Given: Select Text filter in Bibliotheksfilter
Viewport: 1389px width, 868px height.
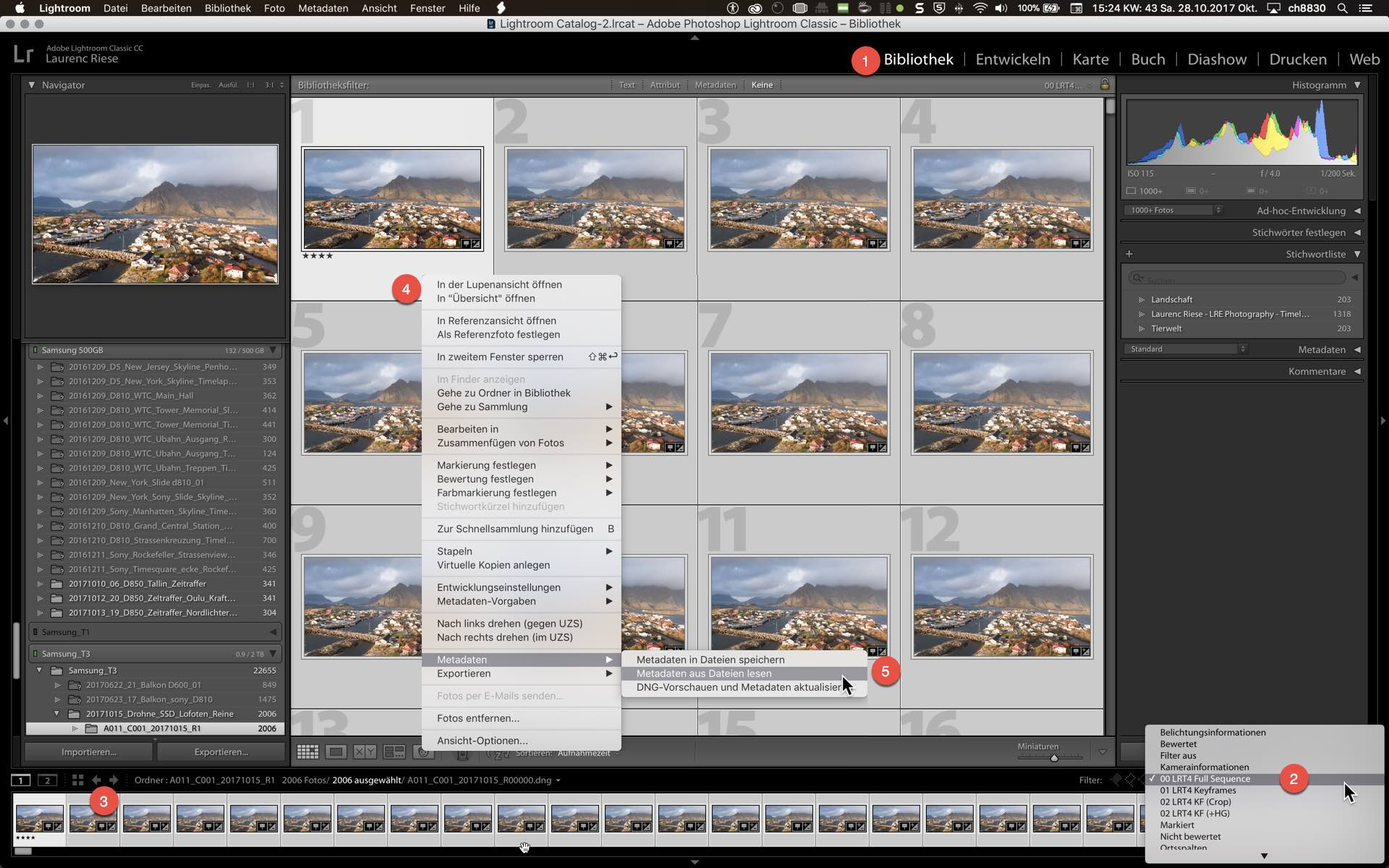Looking at the screenshot, I should tap(626, 85).
